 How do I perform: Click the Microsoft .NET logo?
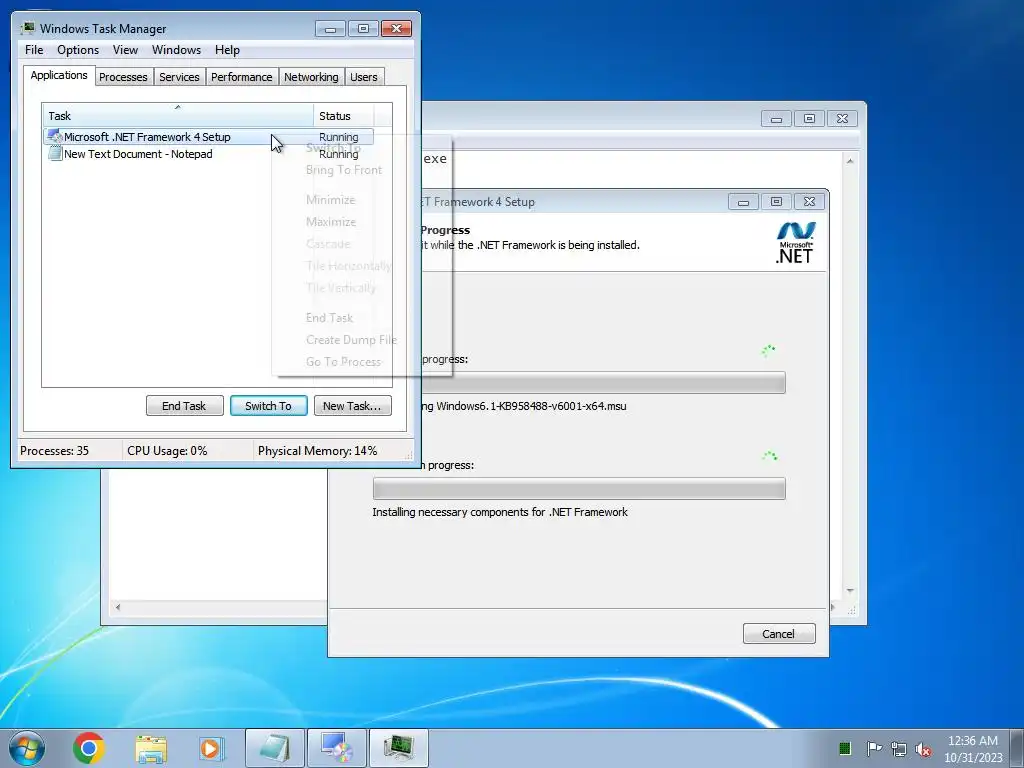pos(795,242)
